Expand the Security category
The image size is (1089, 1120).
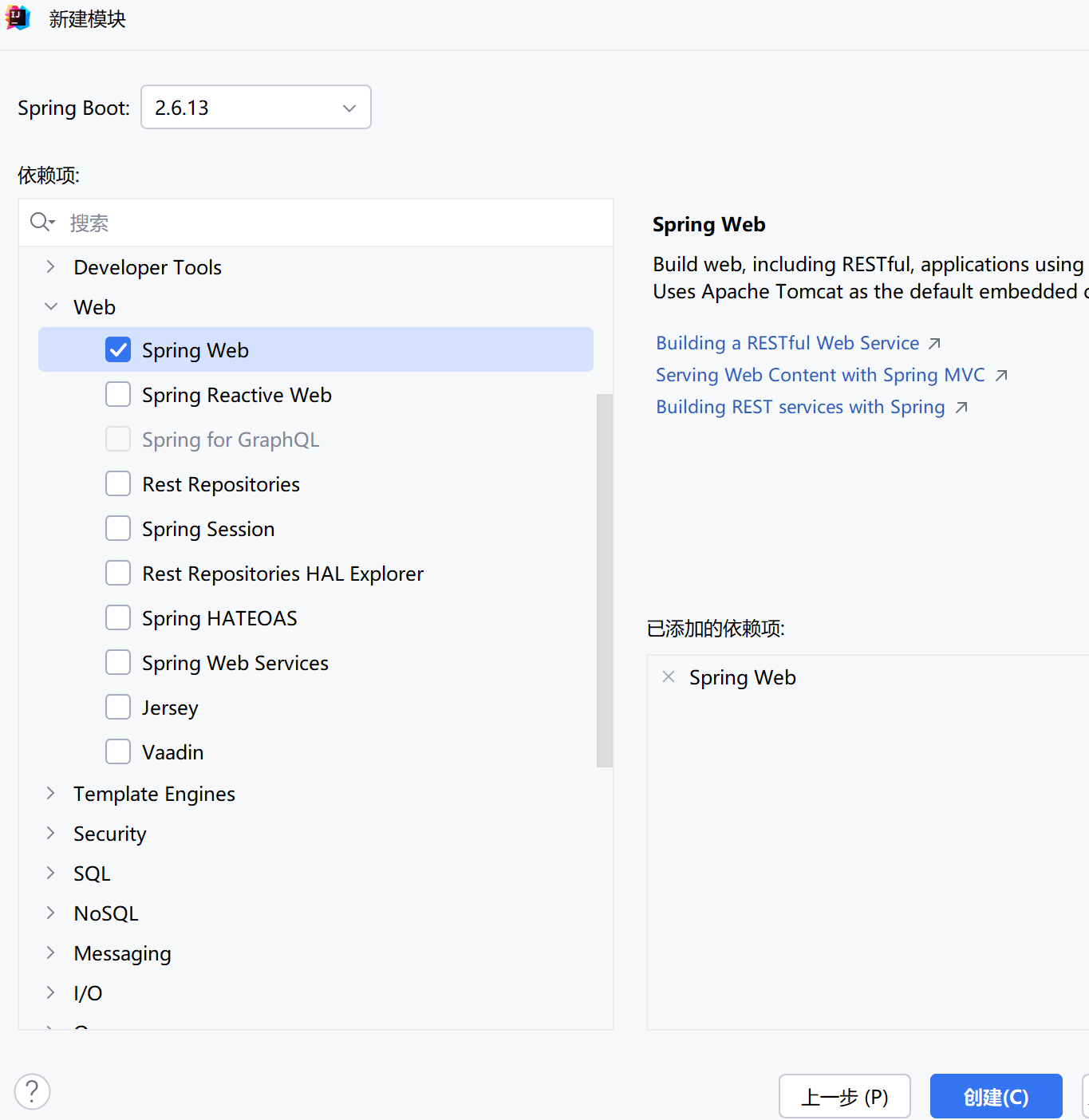pos(51,833)
